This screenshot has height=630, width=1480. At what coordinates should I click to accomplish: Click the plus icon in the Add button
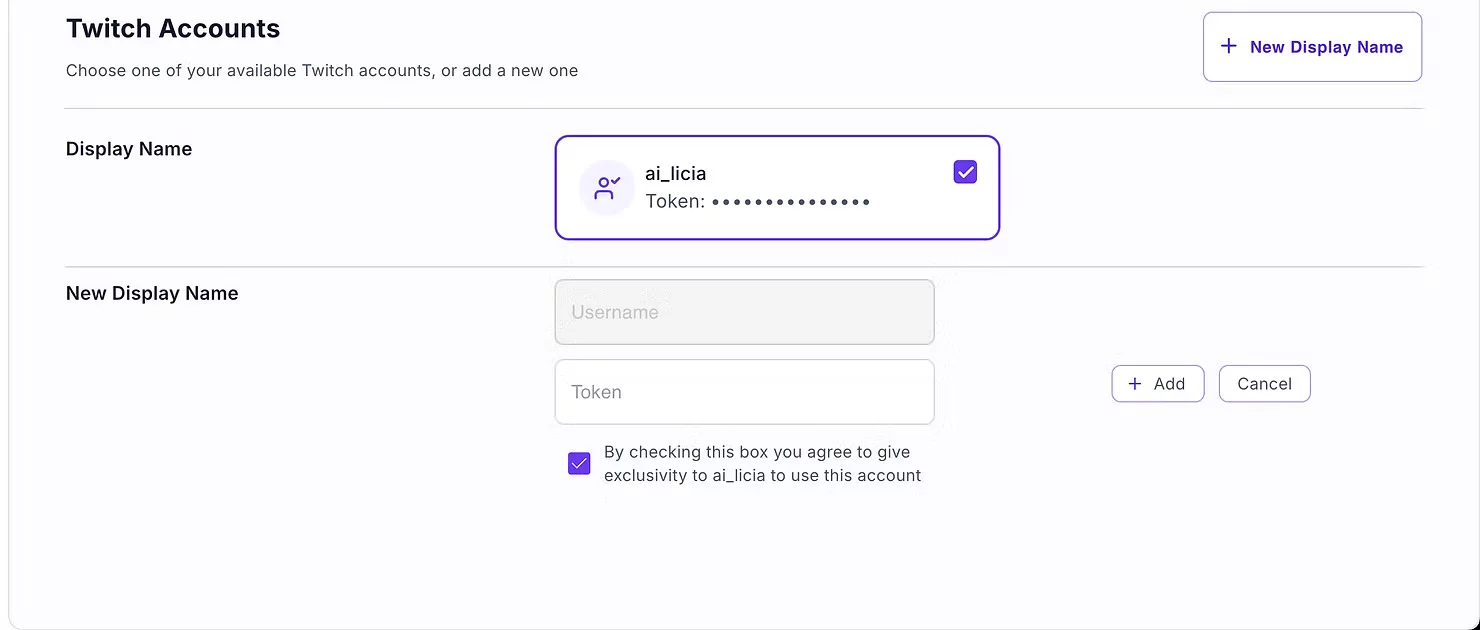tap(1135, 384)
